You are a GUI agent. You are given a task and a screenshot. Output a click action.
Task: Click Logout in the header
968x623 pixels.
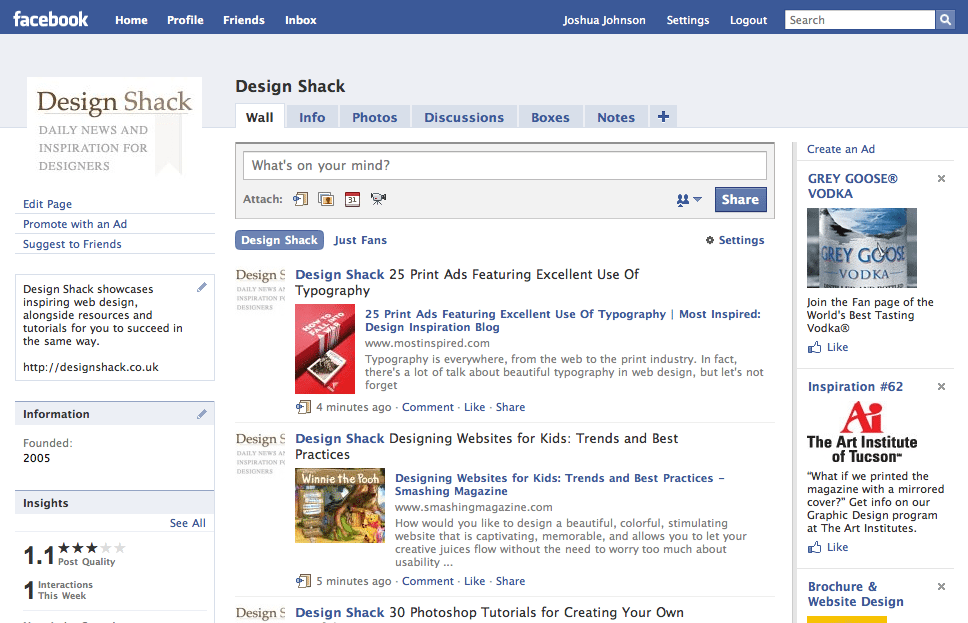tap(748, 20)
